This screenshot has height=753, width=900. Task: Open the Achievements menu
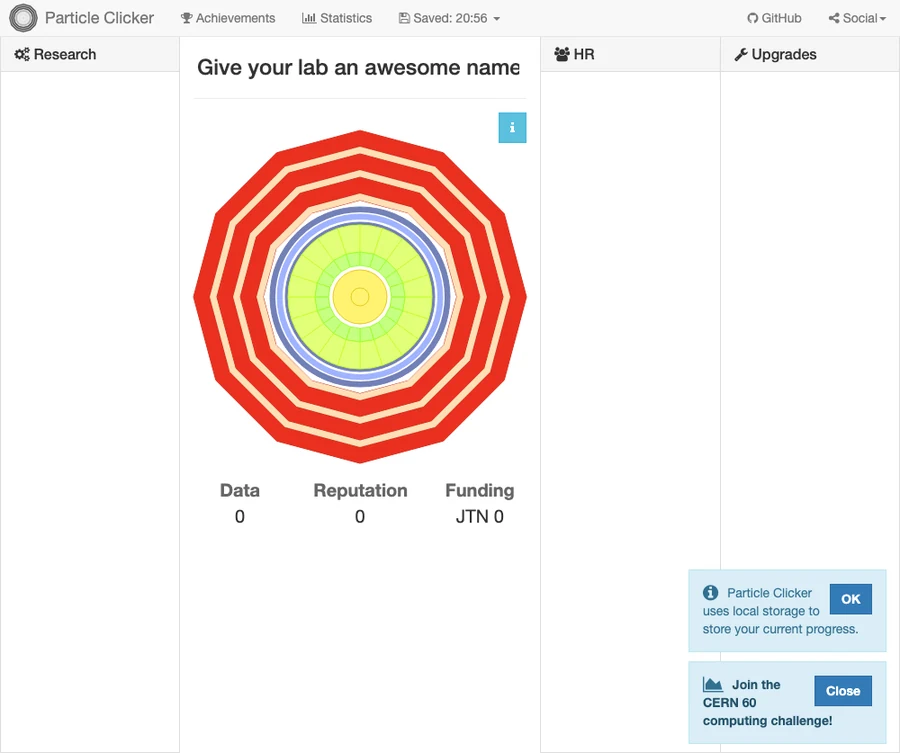228,18
